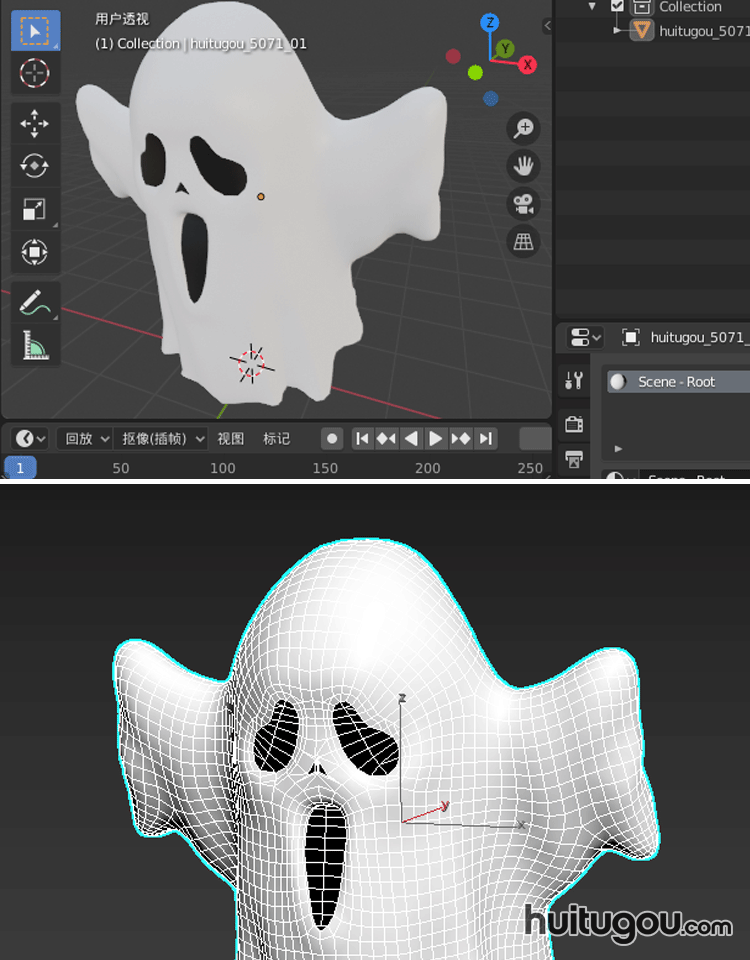Activate the Transform tool
750x960 pixels.
click(35, 252)
